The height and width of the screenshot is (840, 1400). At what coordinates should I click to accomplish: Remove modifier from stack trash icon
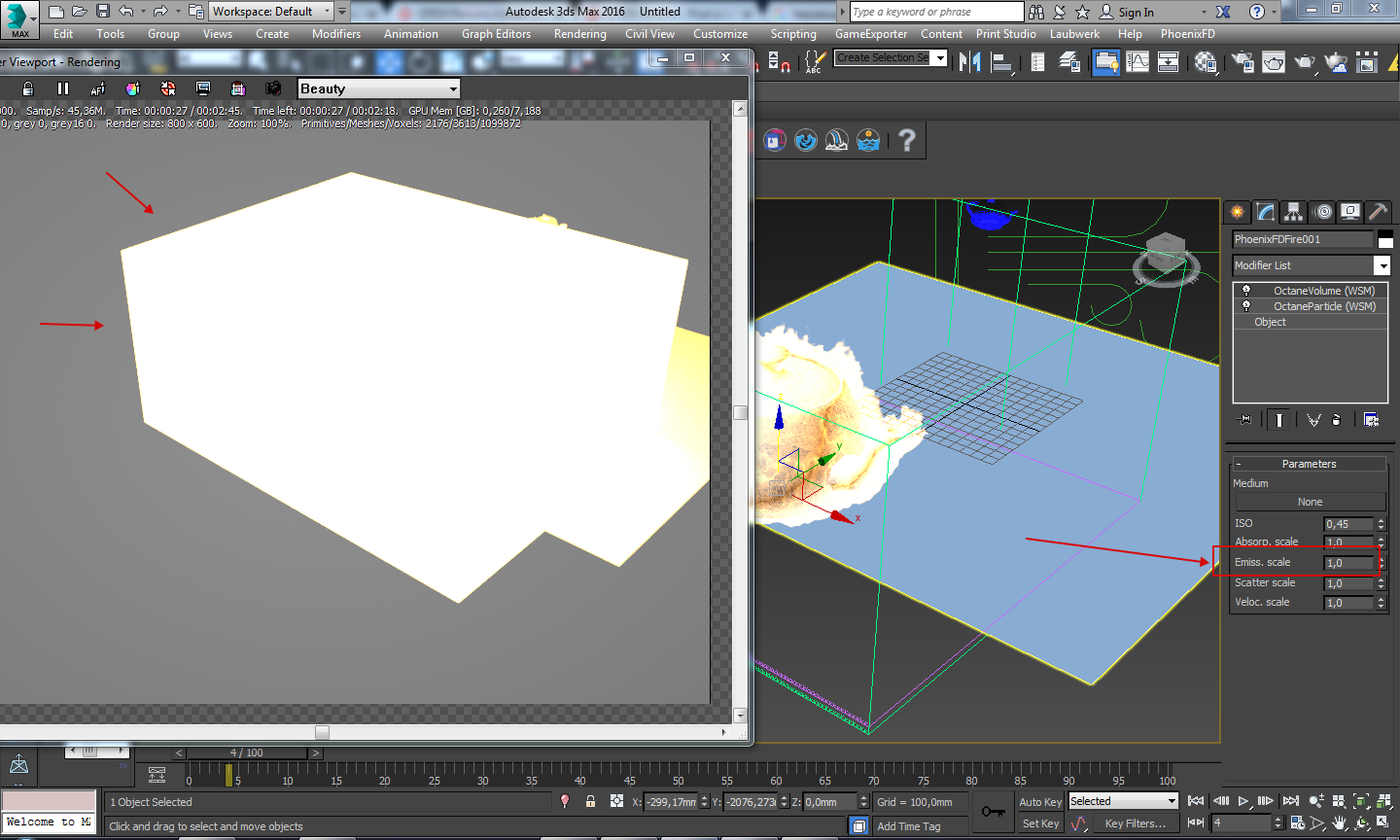click(1337, 420)
